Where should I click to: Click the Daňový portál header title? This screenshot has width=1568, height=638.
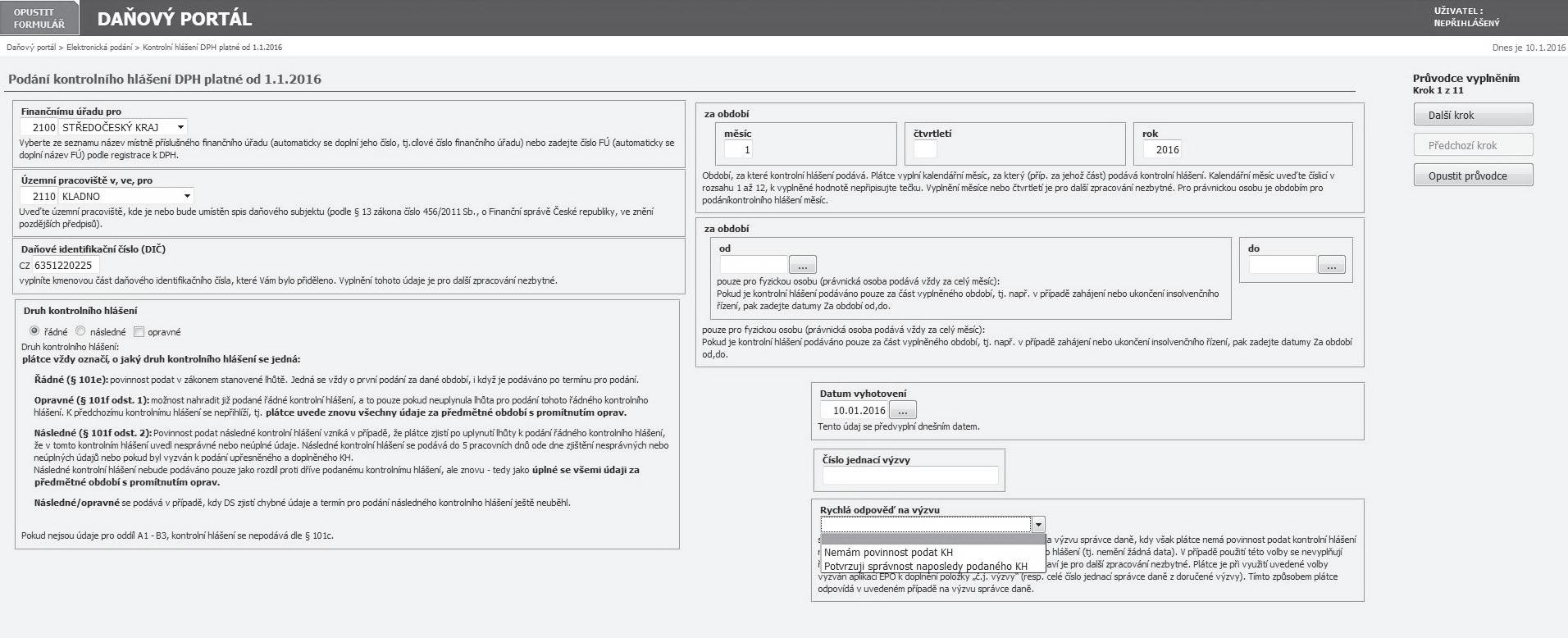tap(175, 18)
